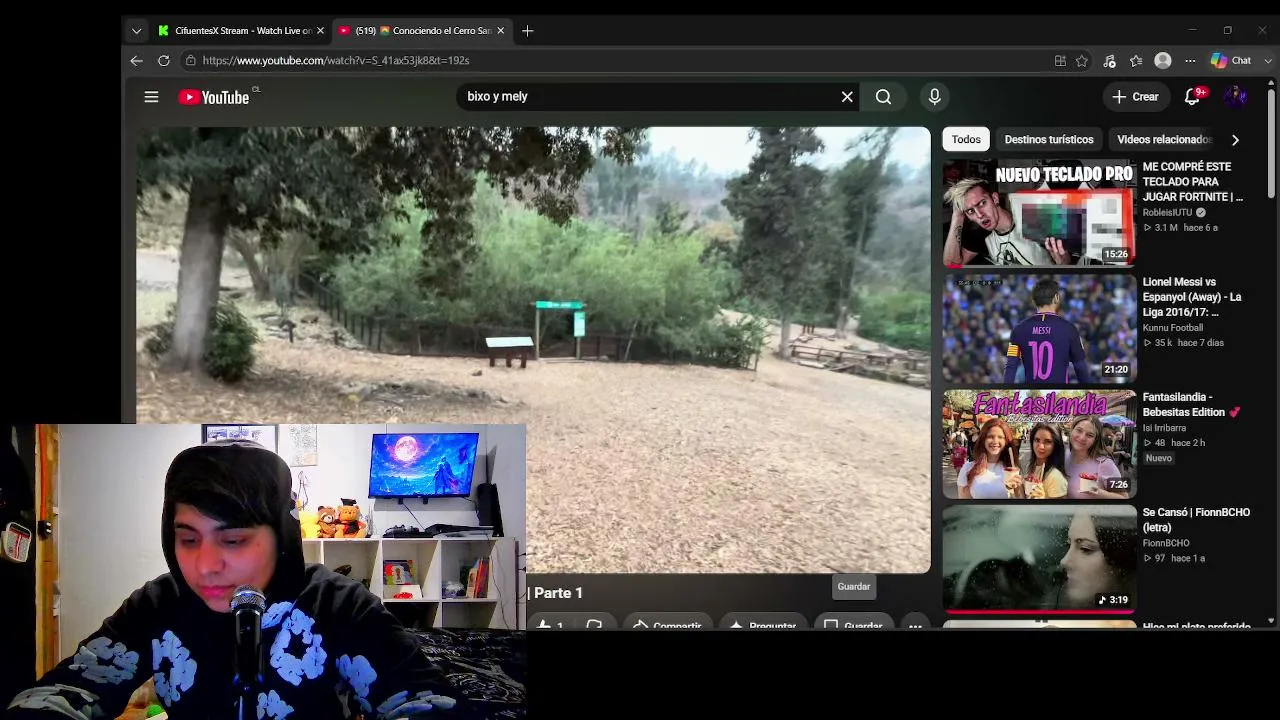Open split screen icon in address bar
The image size is (1280, 720).
tap(1060, 61)
